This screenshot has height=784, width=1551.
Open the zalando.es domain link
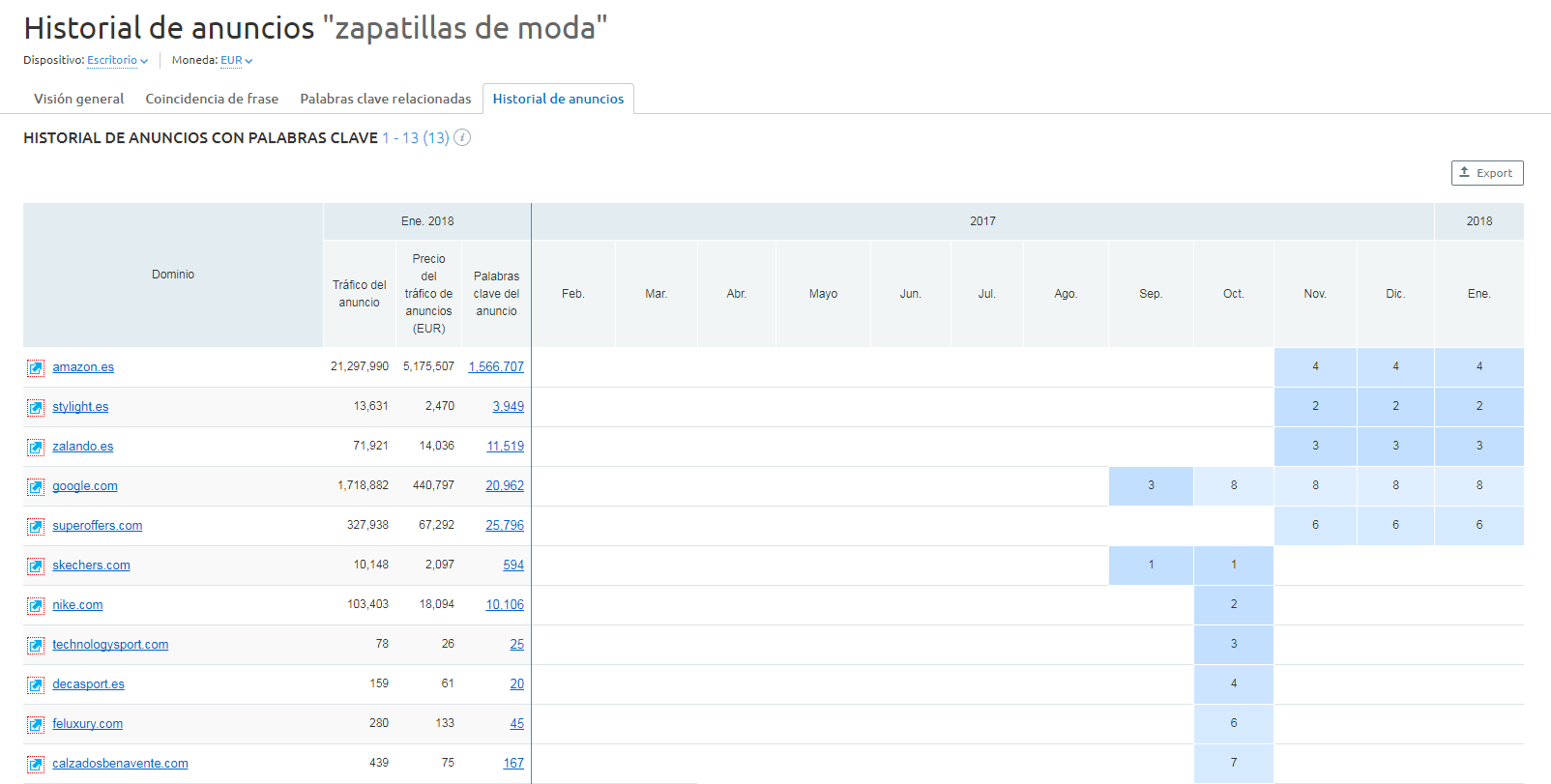[83, 447]
